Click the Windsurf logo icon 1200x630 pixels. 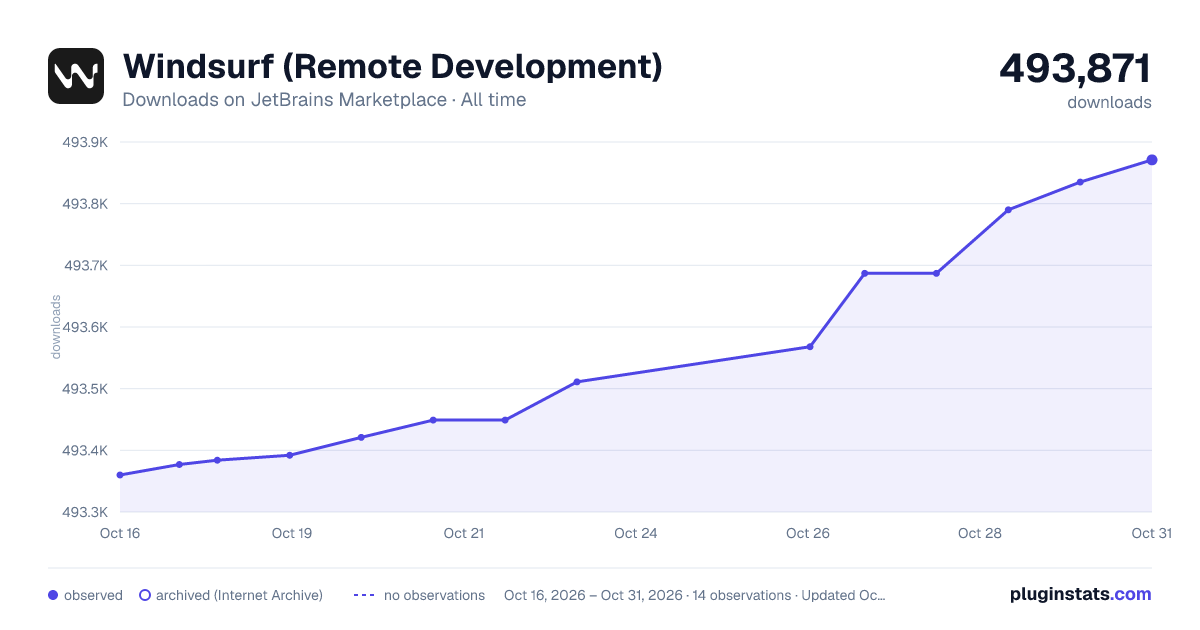point(76,76)
